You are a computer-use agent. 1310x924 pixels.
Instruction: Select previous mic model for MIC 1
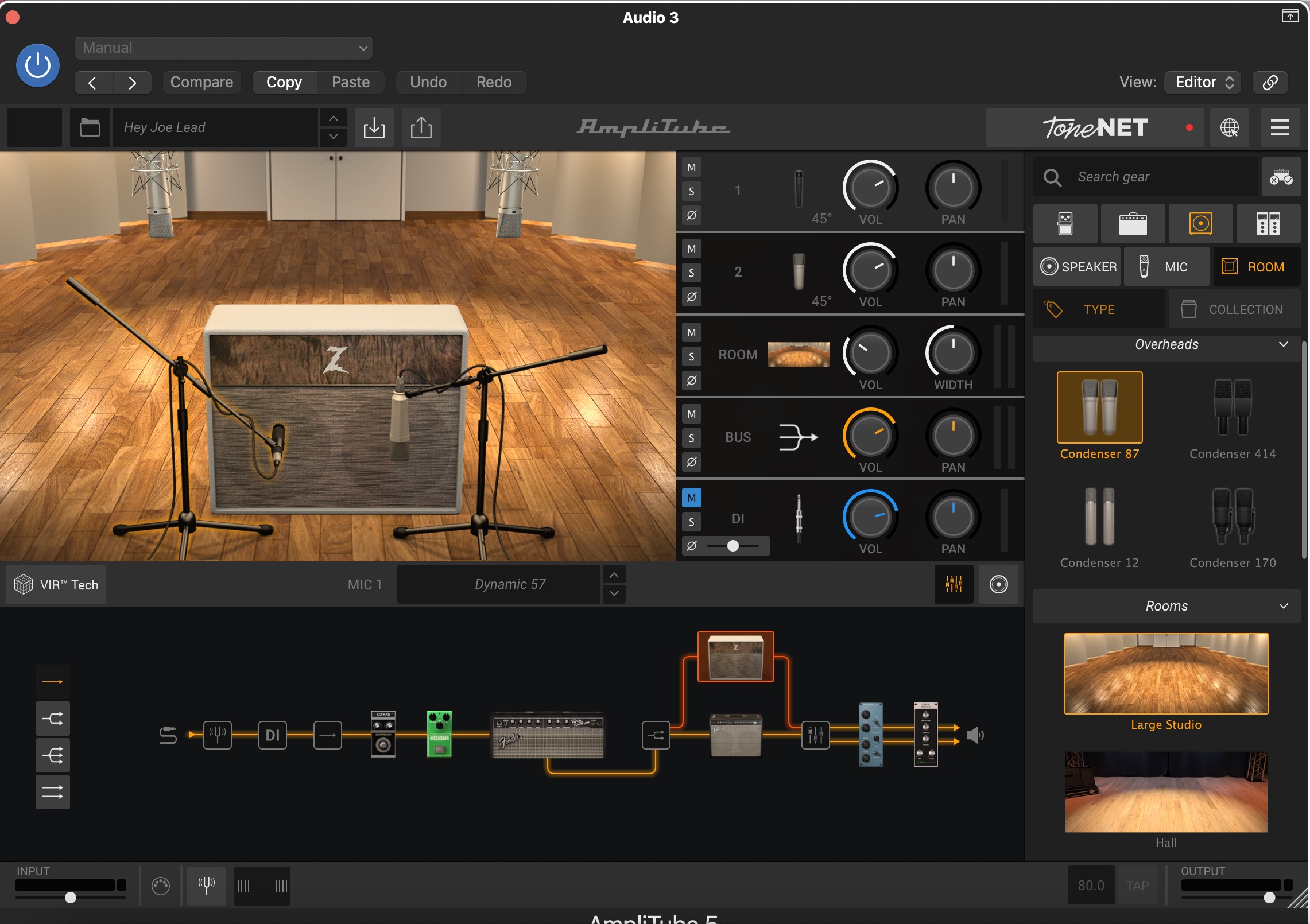click(x=614, y=575)
